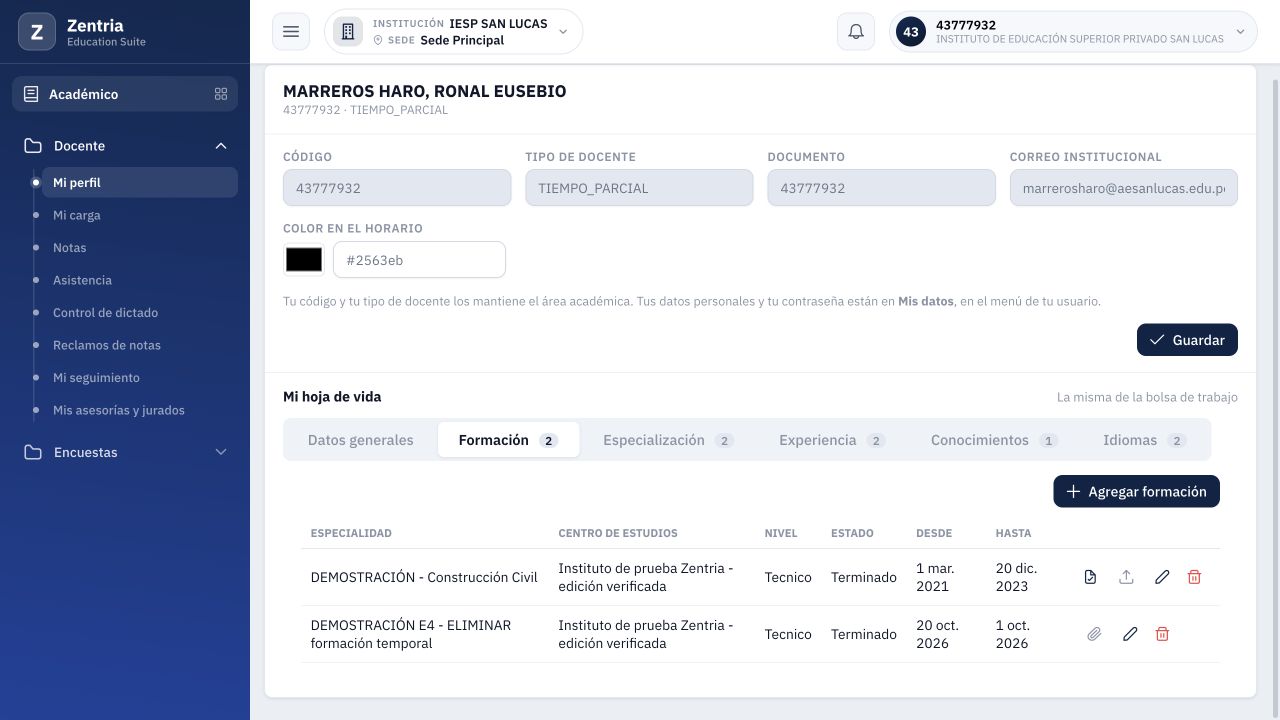Switch to the Datos generales tab
The image size is (1280, 720).
(x=360, y=440)
